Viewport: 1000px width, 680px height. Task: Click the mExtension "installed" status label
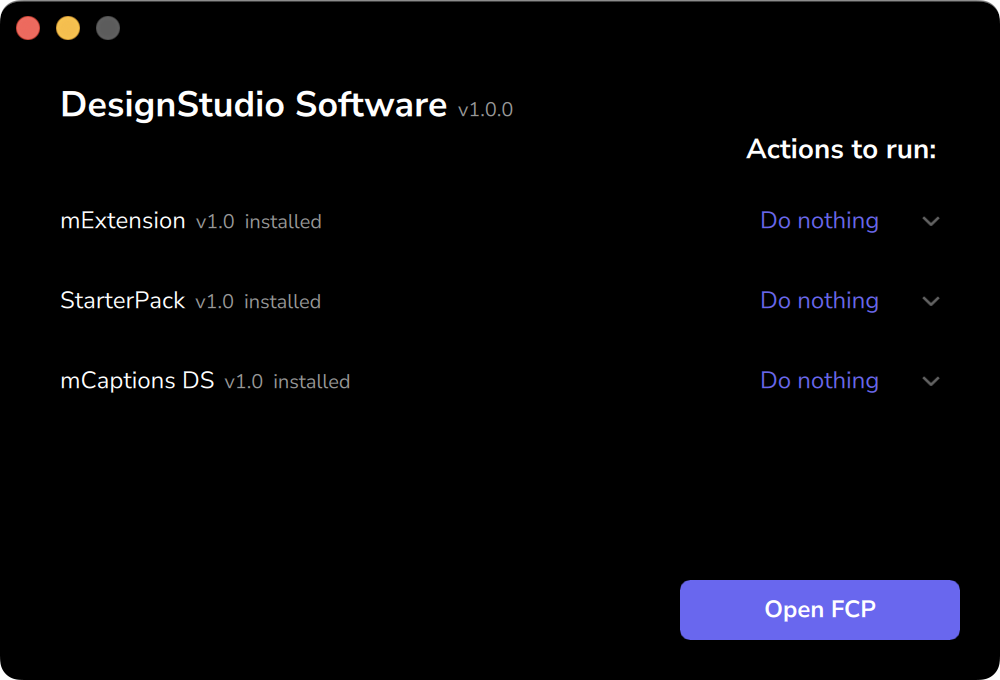[x=283, y=222]
